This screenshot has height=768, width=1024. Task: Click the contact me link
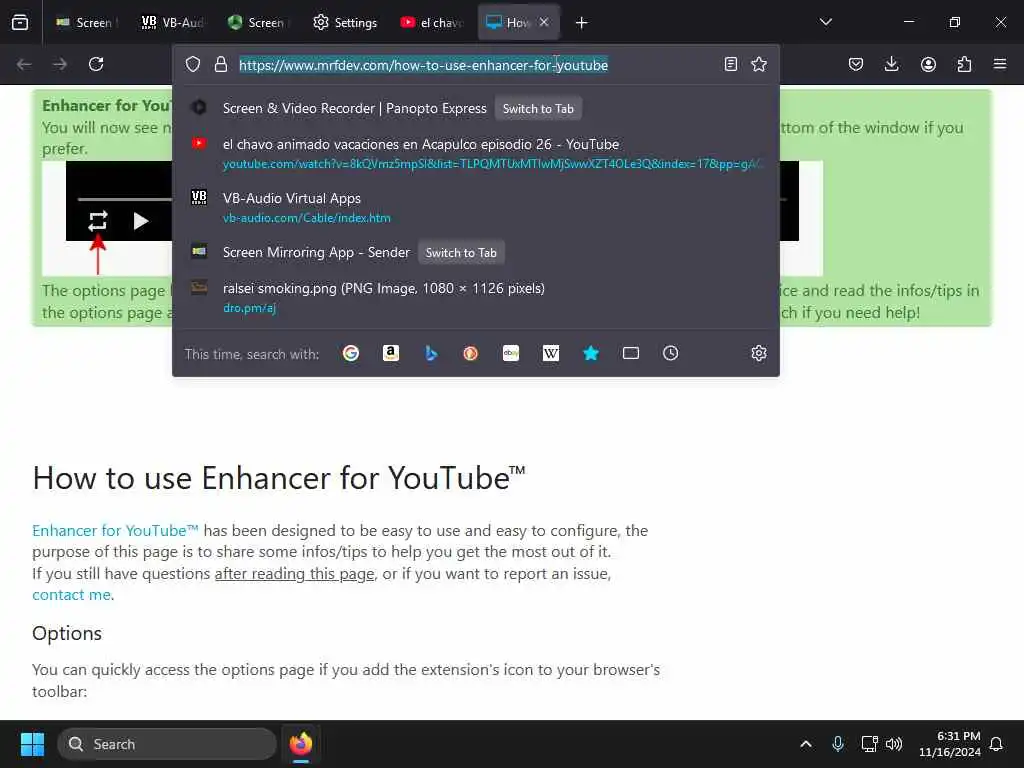[x=71, y=595]
